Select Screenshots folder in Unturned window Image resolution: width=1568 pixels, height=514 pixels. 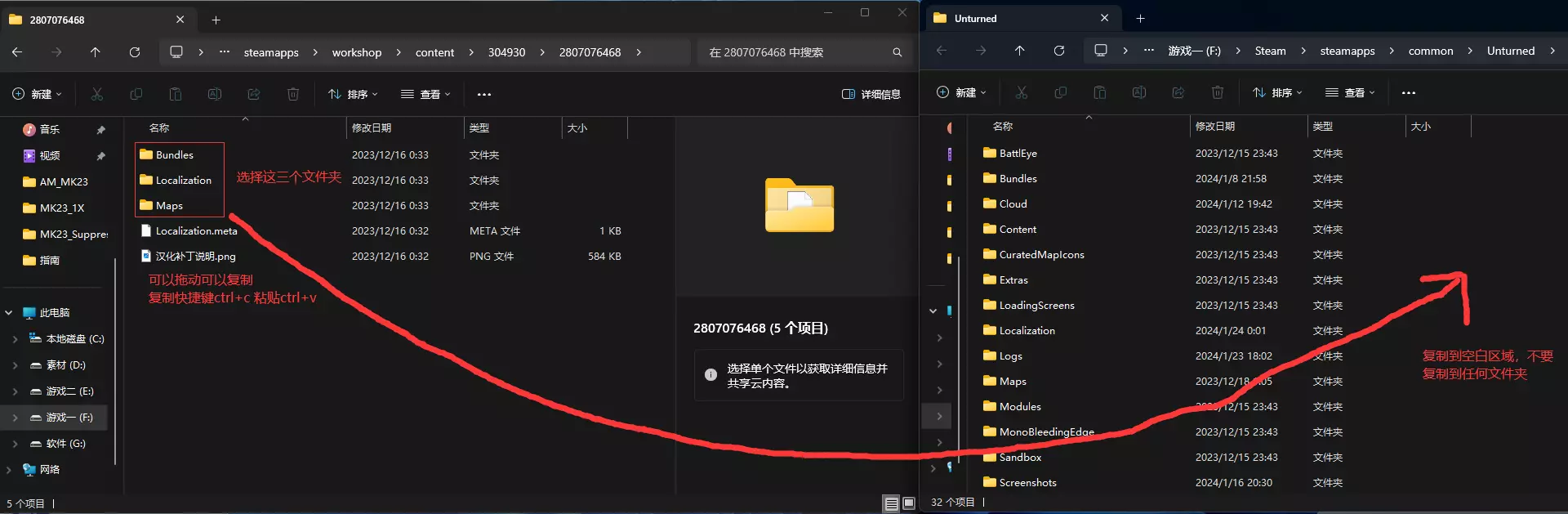(x=1020, y=483)
